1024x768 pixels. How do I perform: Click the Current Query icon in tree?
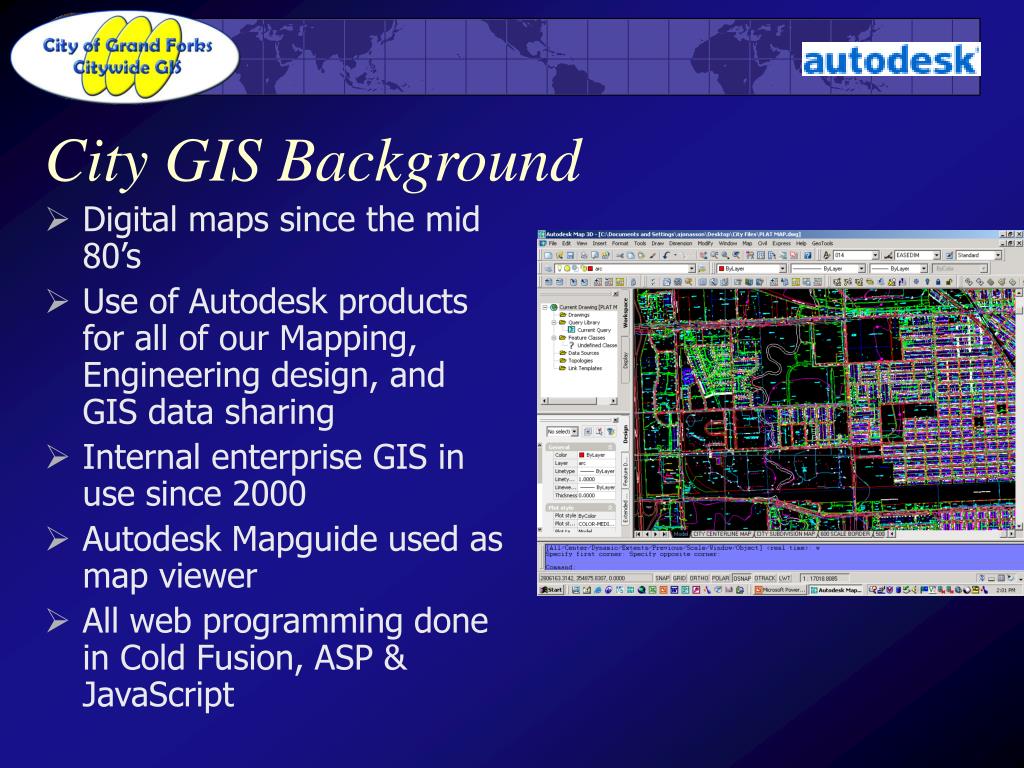click(571, 330)
